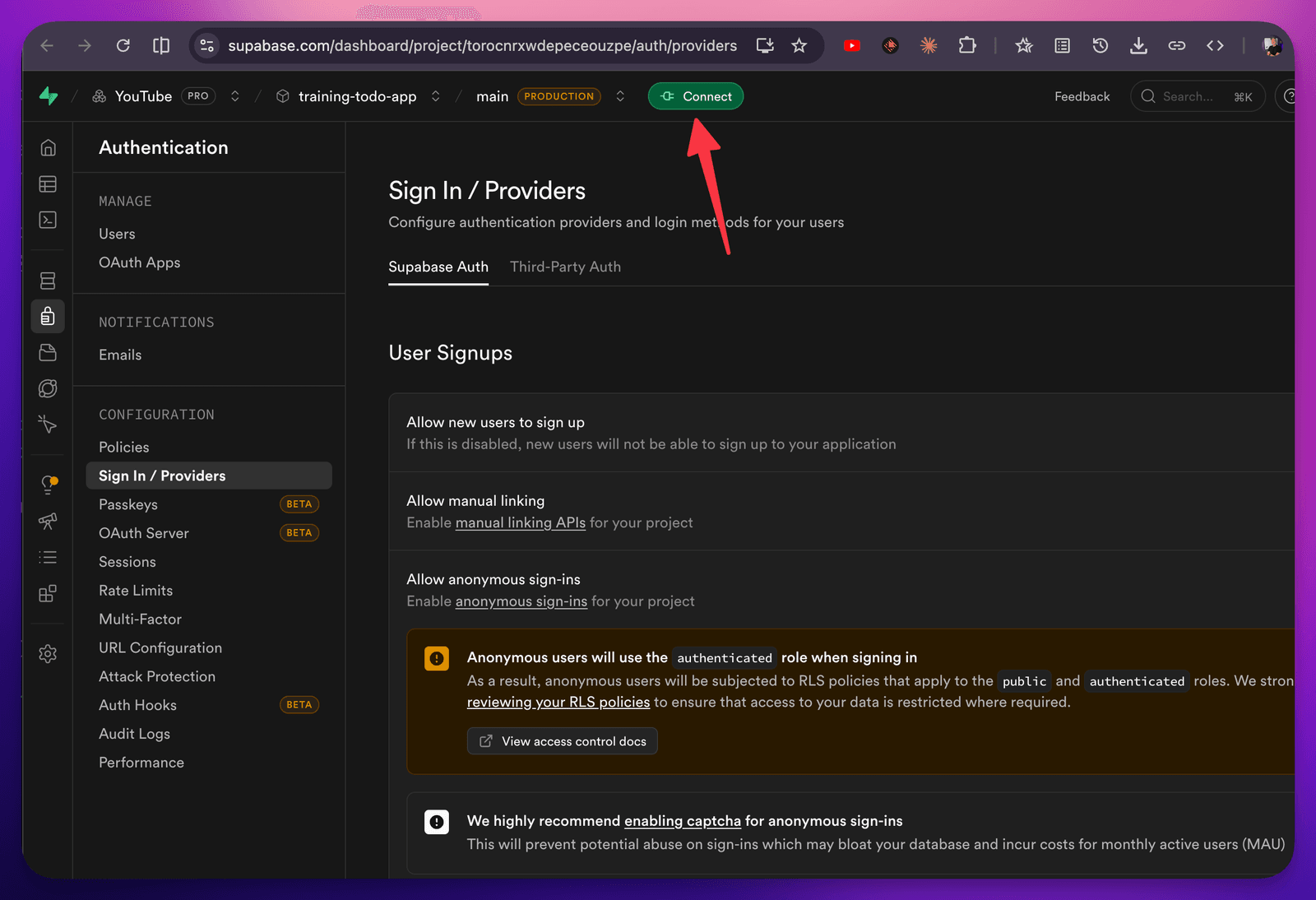Click browser reload button
Viewport: 1316px width, 900px height.
click(123, 46)
